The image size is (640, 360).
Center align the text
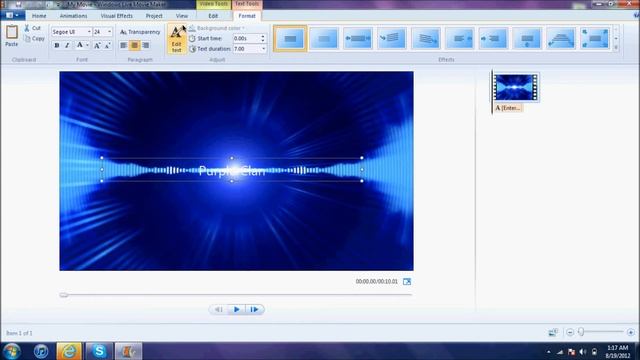pos(134,45)
